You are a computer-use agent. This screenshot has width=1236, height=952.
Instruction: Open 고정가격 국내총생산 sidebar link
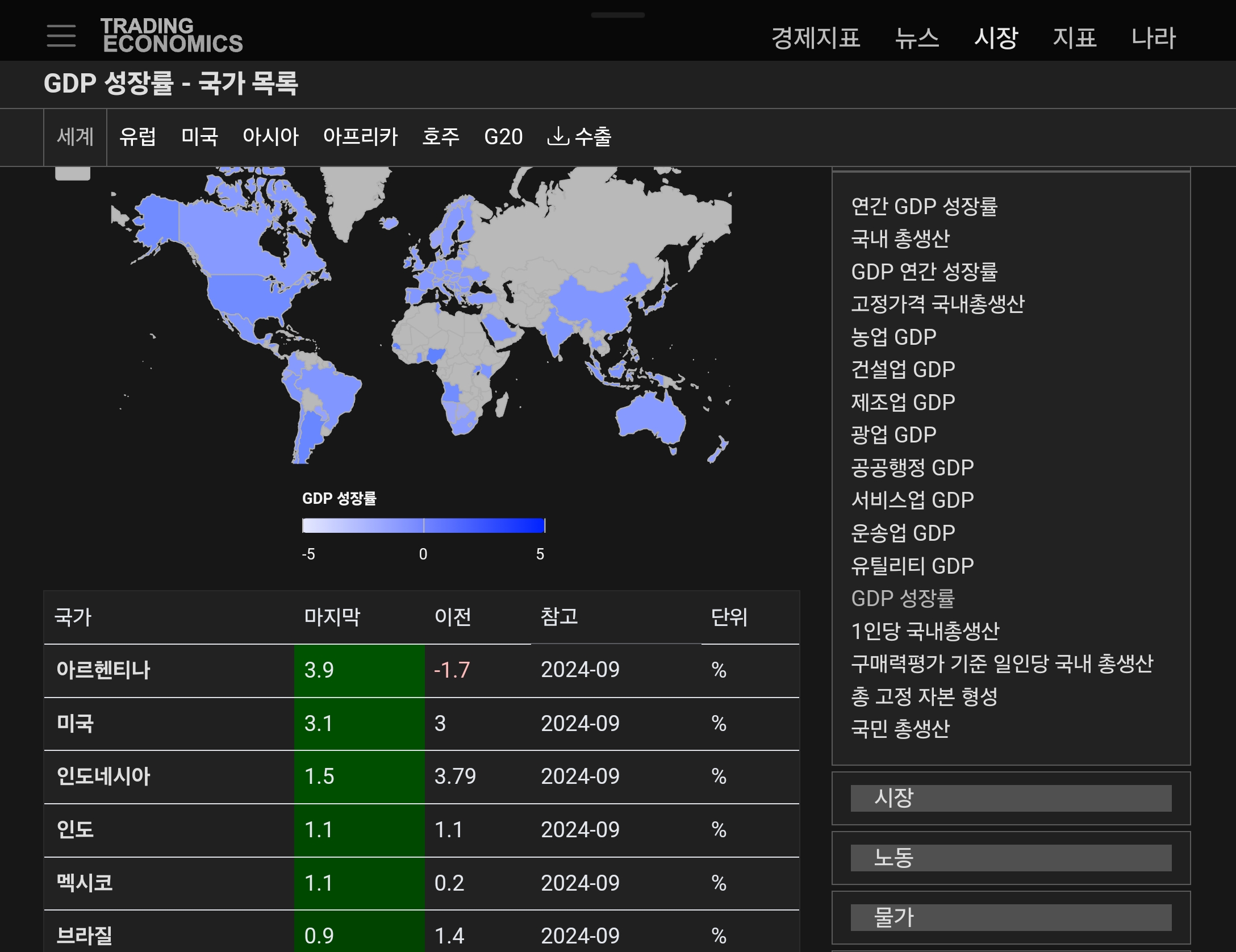[x=938, y=304]
